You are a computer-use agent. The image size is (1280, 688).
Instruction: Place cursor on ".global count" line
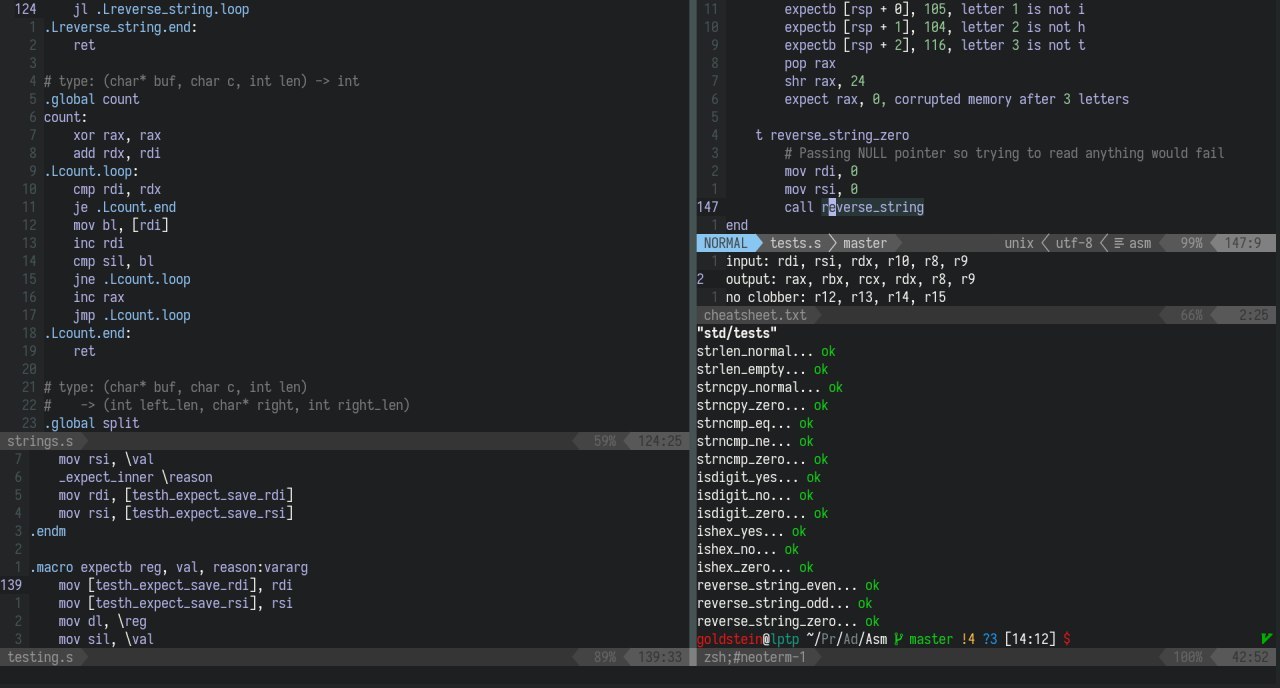pos(92,99)
